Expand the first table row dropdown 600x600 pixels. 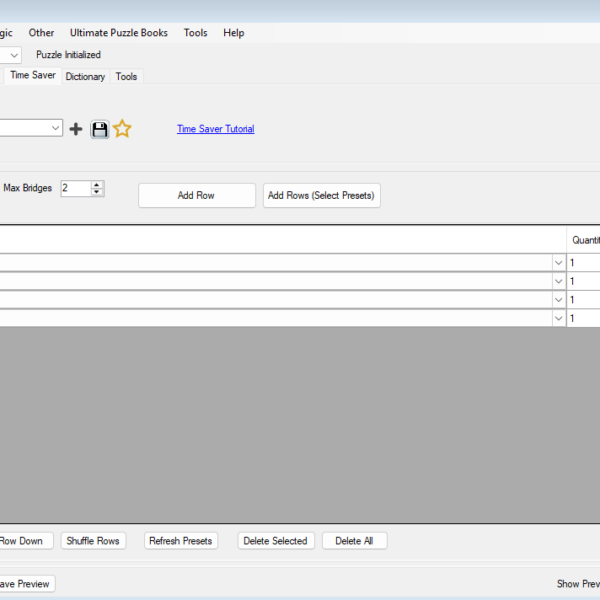pyautogui.click(x=558, y=262)
